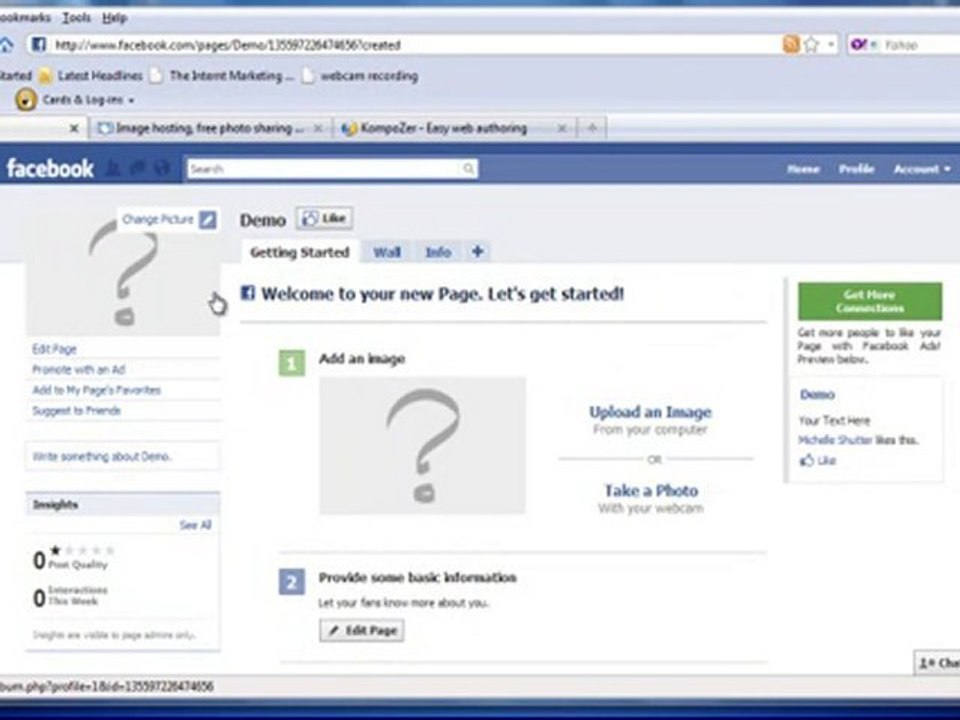Screen dimensions: 960x720
Task: Click the search magnifier icon
Action: tap(468, 168)
